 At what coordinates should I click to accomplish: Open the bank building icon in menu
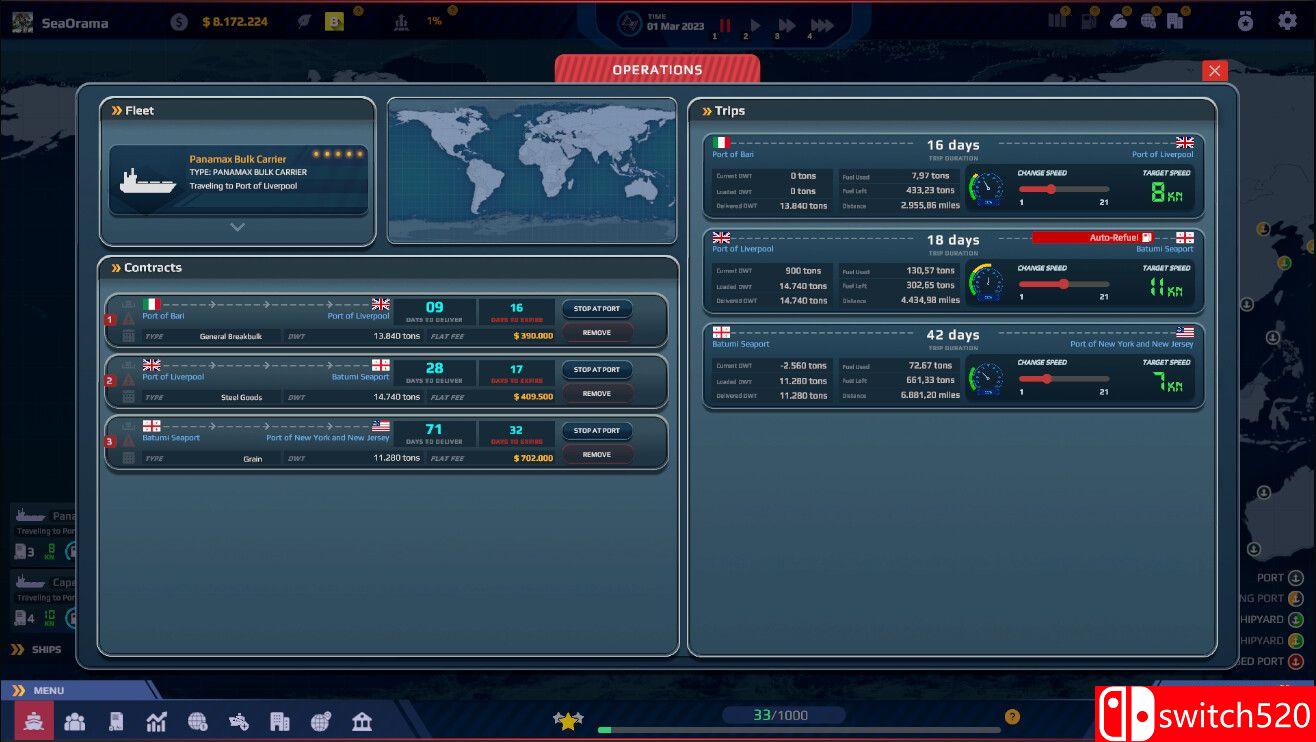[362, 721]
